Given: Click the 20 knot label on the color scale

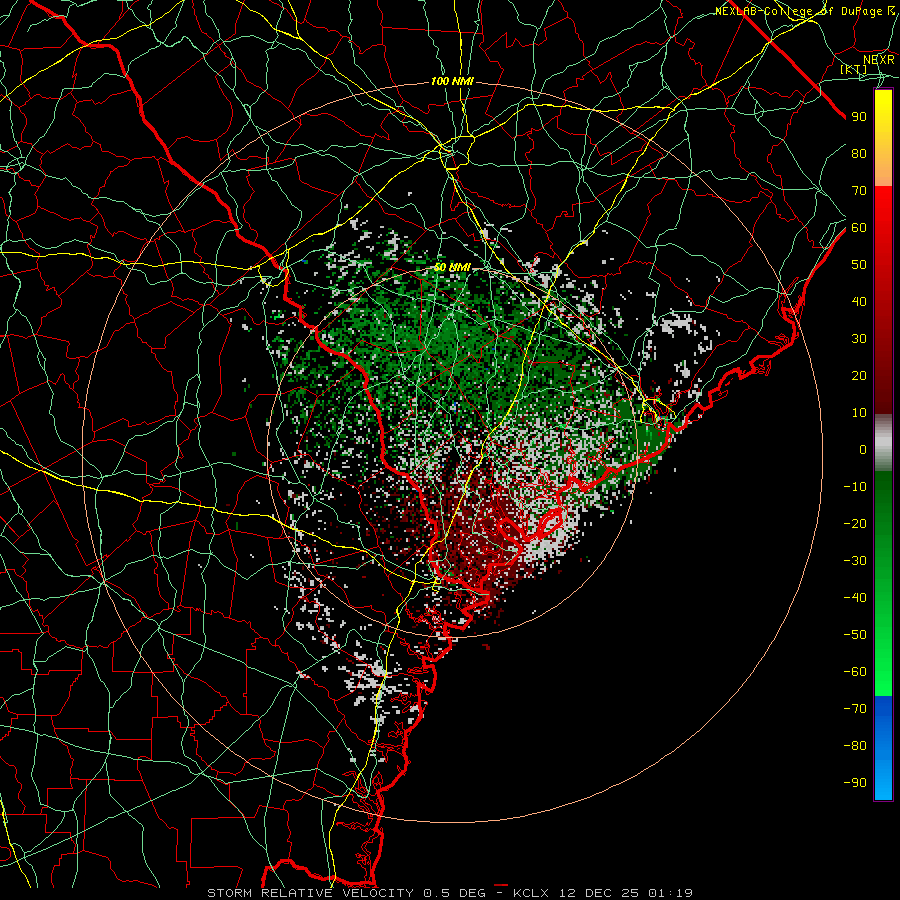Looking at the screenshot, I should (859, 375).
